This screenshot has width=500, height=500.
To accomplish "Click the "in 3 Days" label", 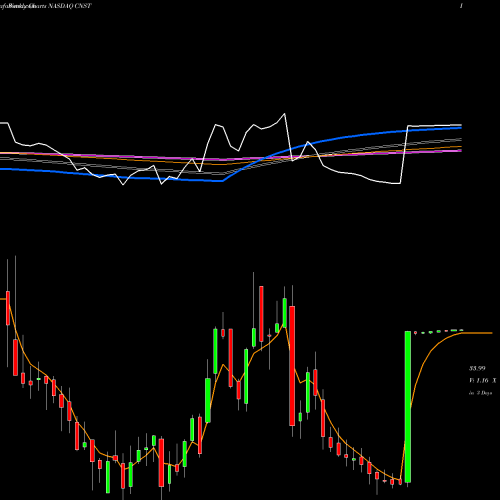I will 480,393.
